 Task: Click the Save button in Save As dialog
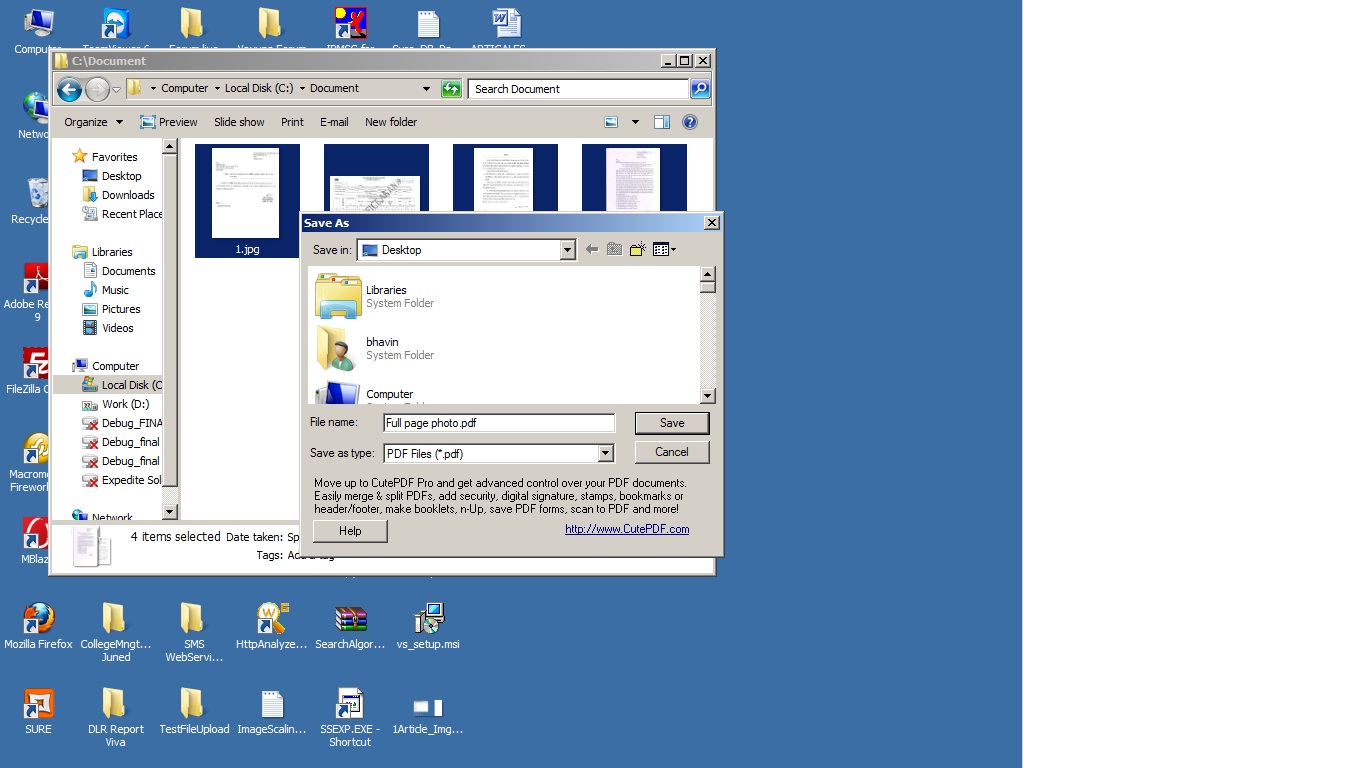[672, 423]
